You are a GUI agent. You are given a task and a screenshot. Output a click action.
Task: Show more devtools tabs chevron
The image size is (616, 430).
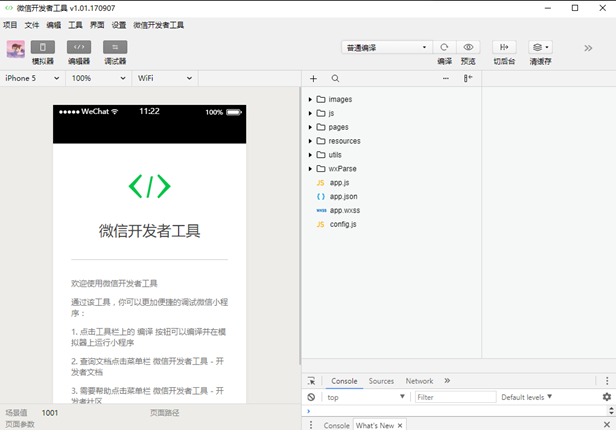(447, 381)
